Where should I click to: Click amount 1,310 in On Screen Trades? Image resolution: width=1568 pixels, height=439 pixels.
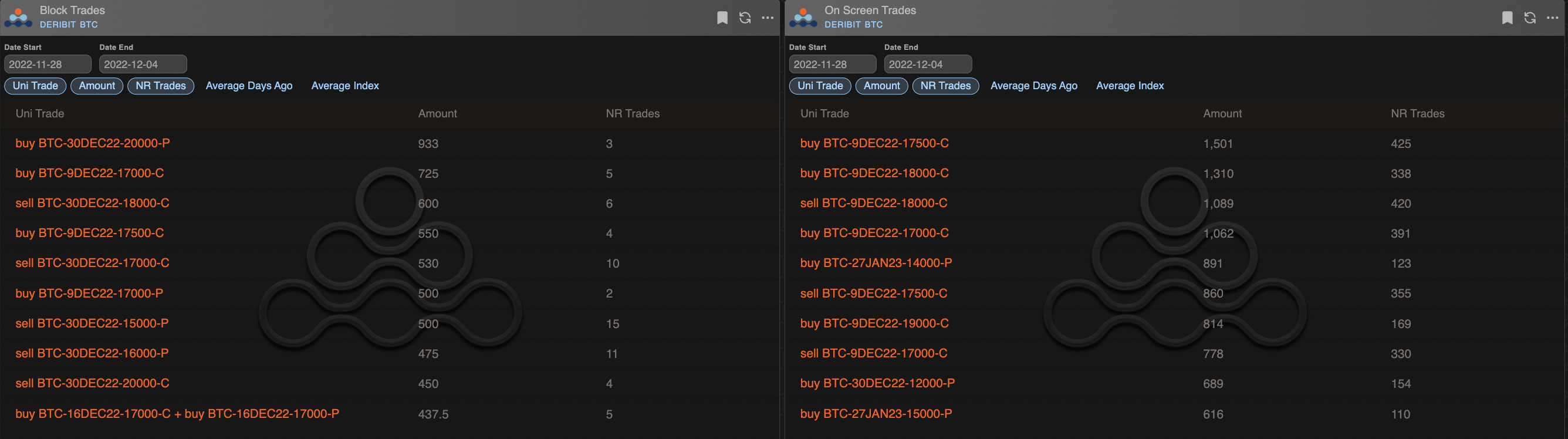[x=1218, y=174]
